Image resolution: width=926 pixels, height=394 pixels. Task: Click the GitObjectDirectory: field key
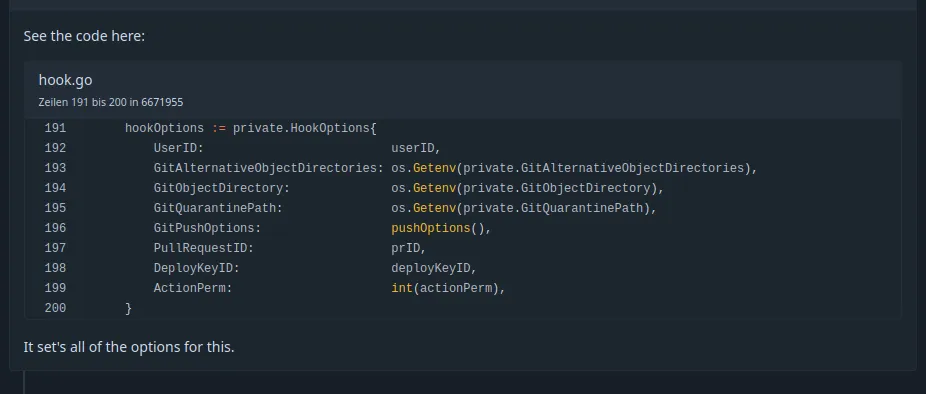(222, 188)
